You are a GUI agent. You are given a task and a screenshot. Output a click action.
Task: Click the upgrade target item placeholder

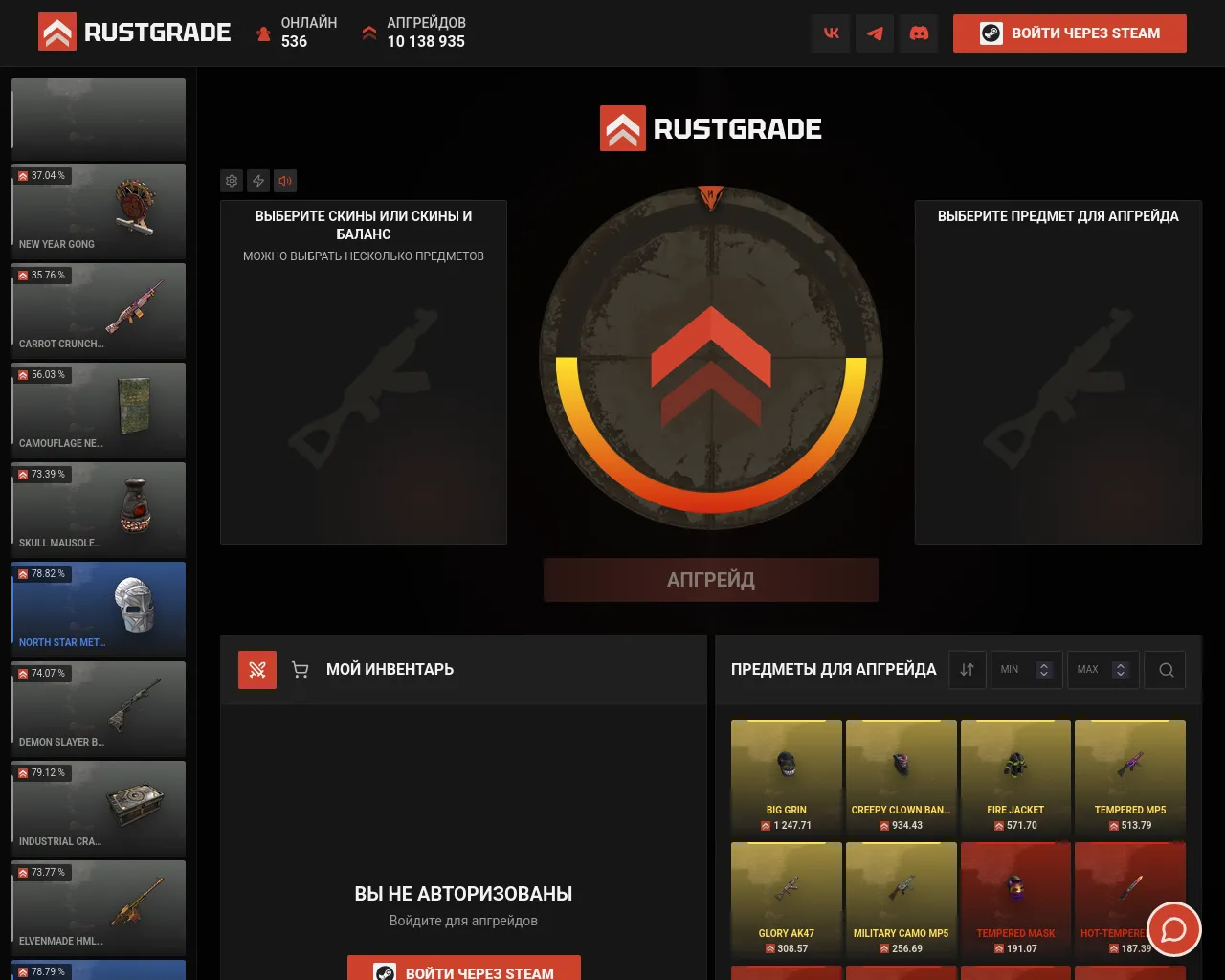click(x=1058, y=372)
